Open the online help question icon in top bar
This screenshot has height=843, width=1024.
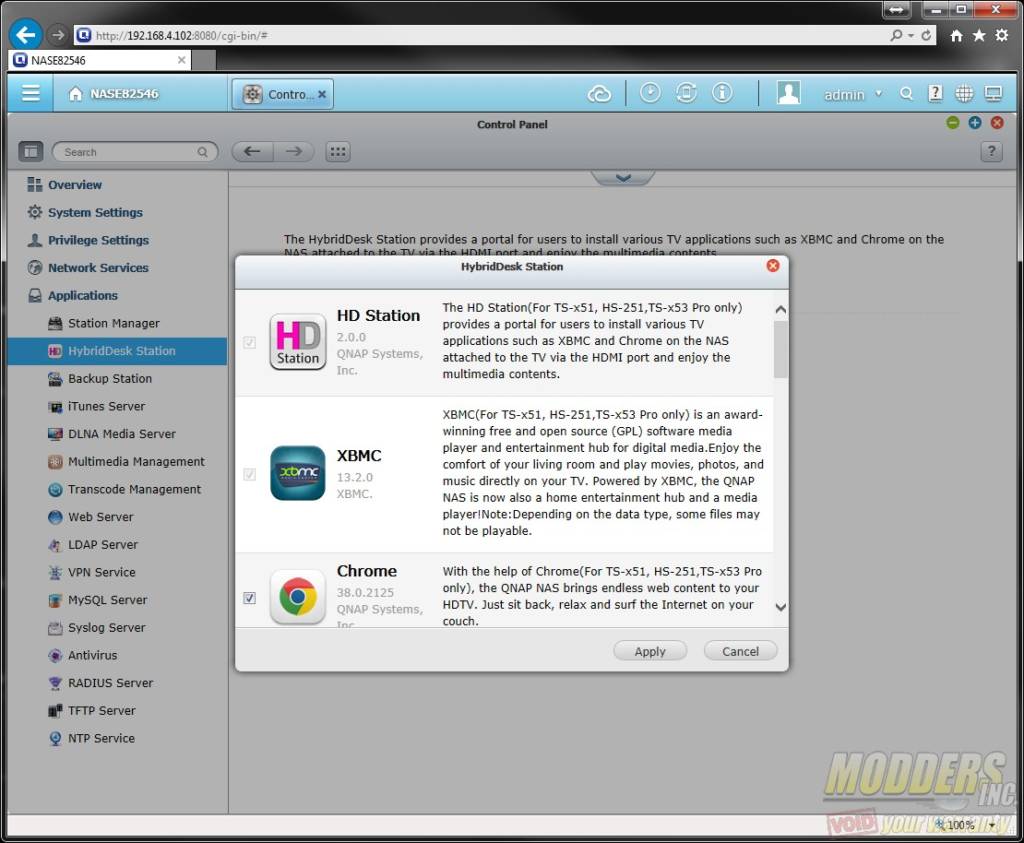(935, 94)
